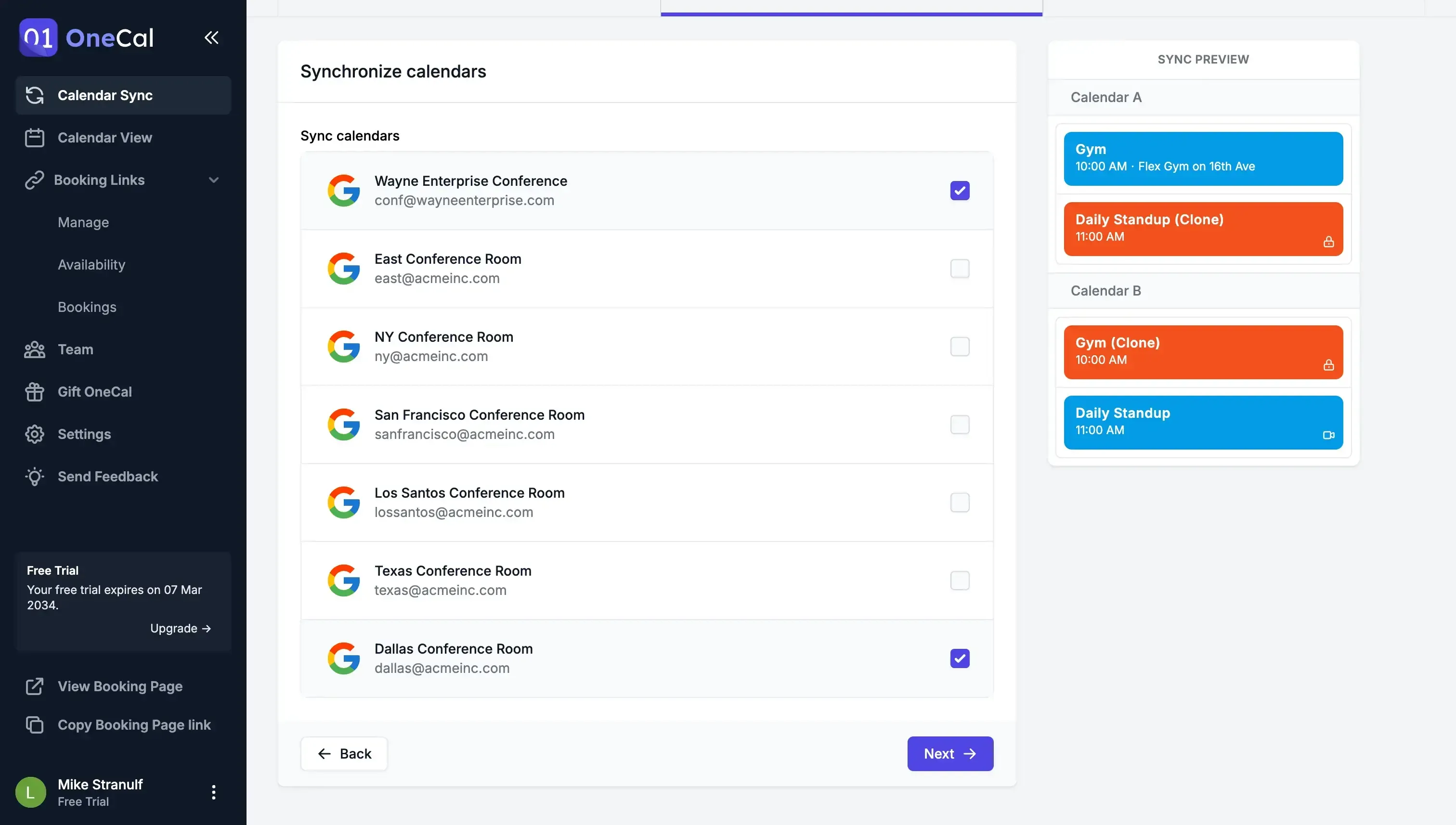Collapse the Booking Links section

point(214,180)
